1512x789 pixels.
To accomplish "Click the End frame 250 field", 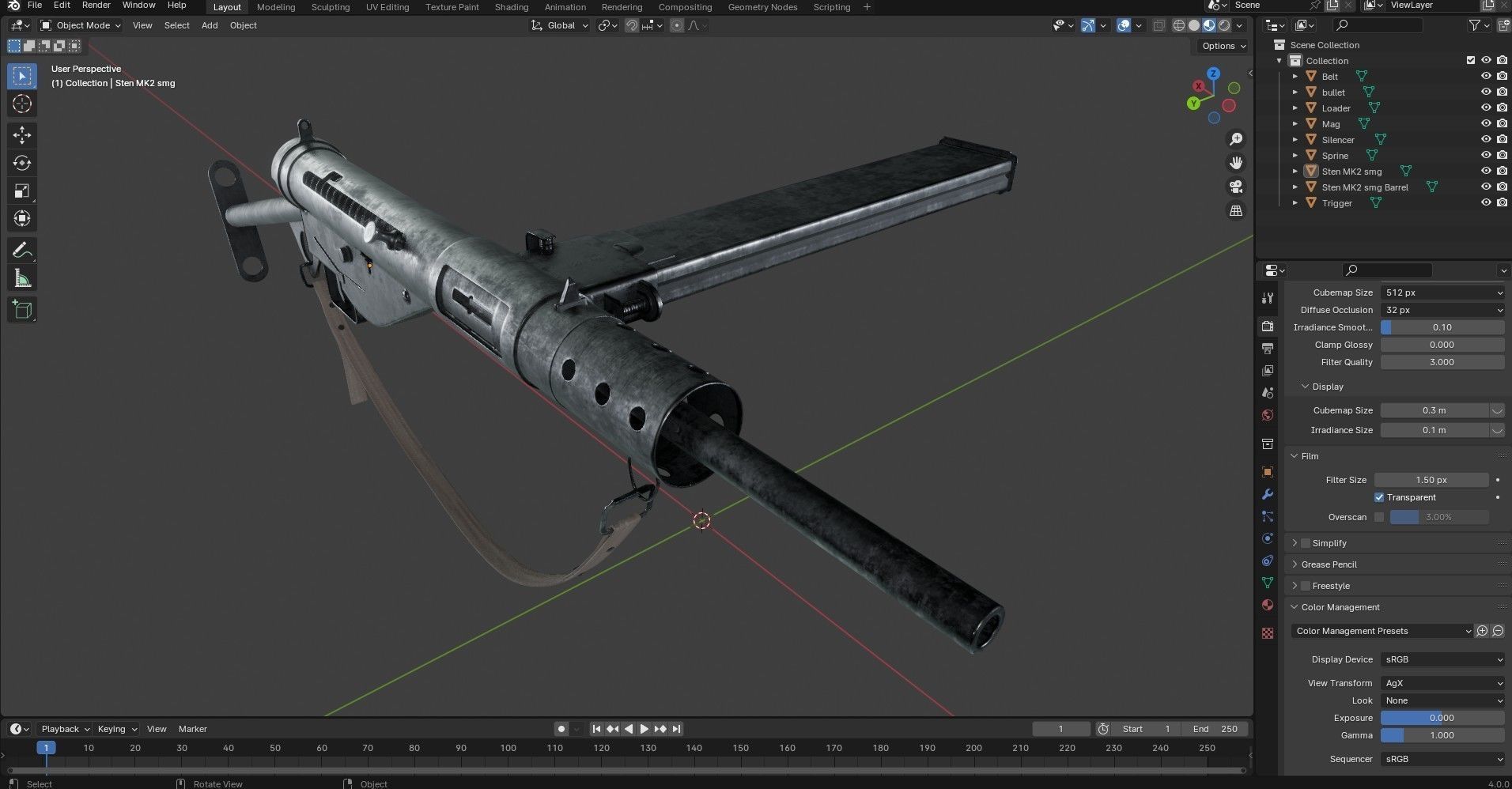I will coord(1216,729).
